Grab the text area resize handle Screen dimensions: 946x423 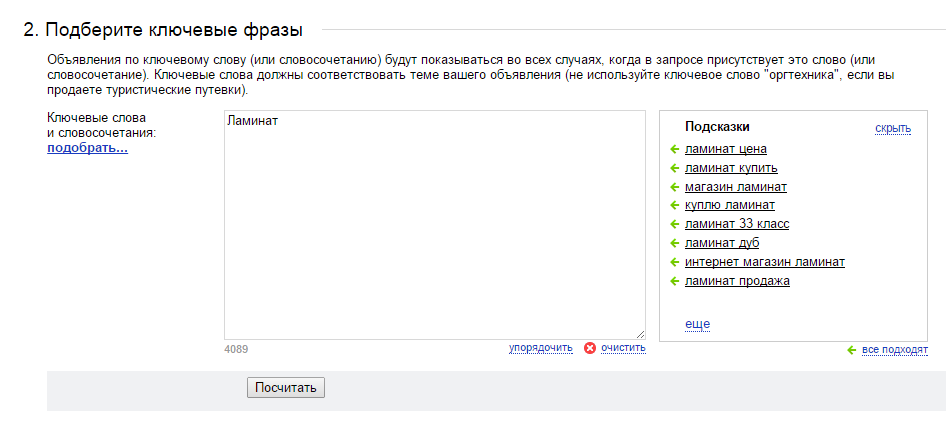[640, 334]
